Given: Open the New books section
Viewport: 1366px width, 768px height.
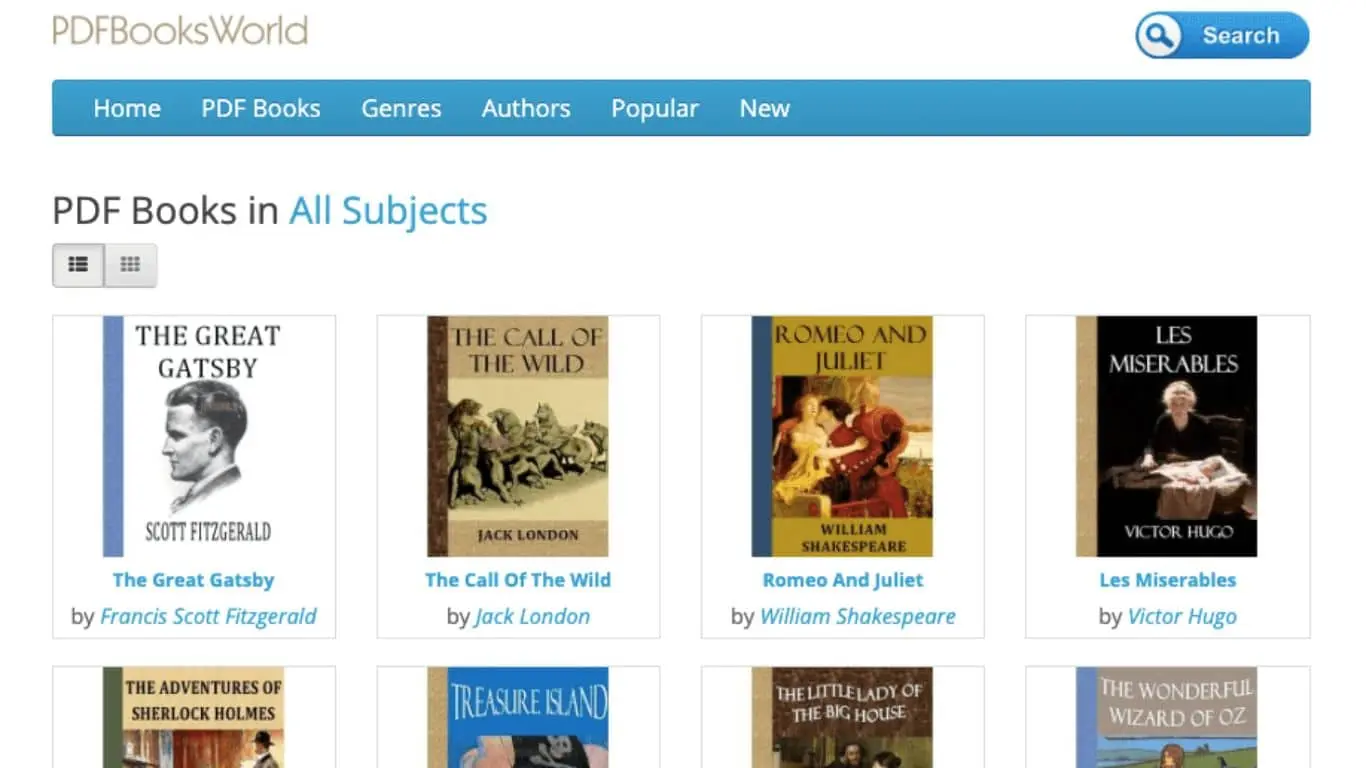Looking at the screenshot, I should 763,108.
